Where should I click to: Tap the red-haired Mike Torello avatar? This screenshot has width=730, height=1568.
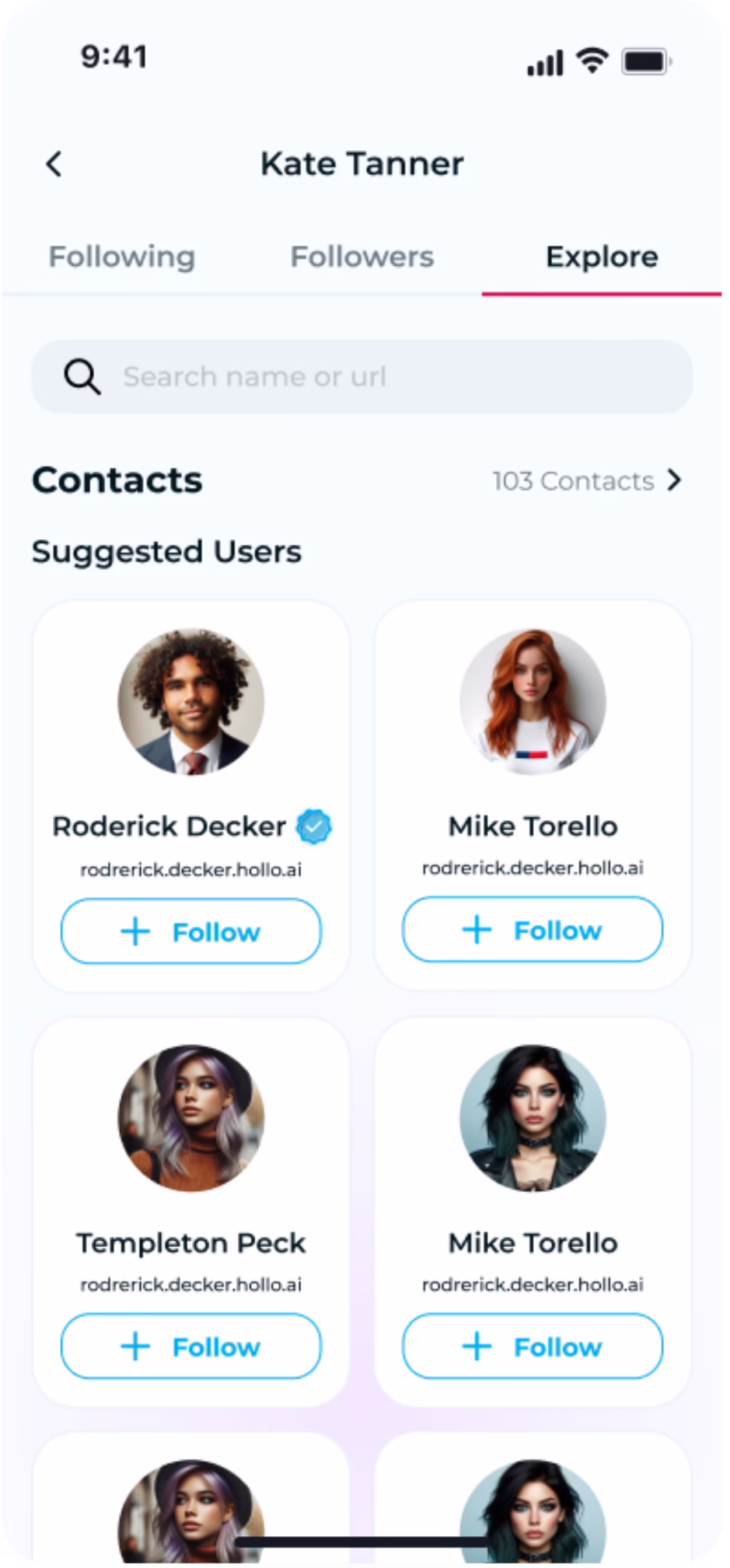(x=533, y=701)
